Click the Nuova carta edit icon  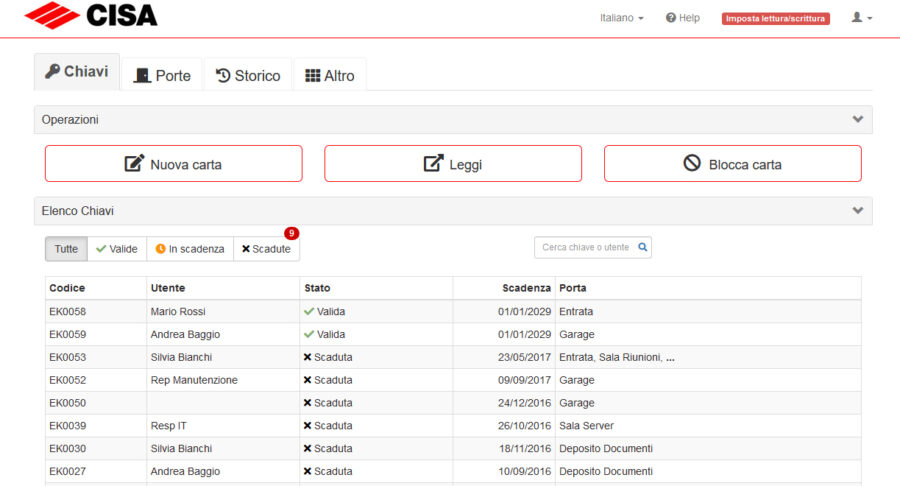[134, 164]
